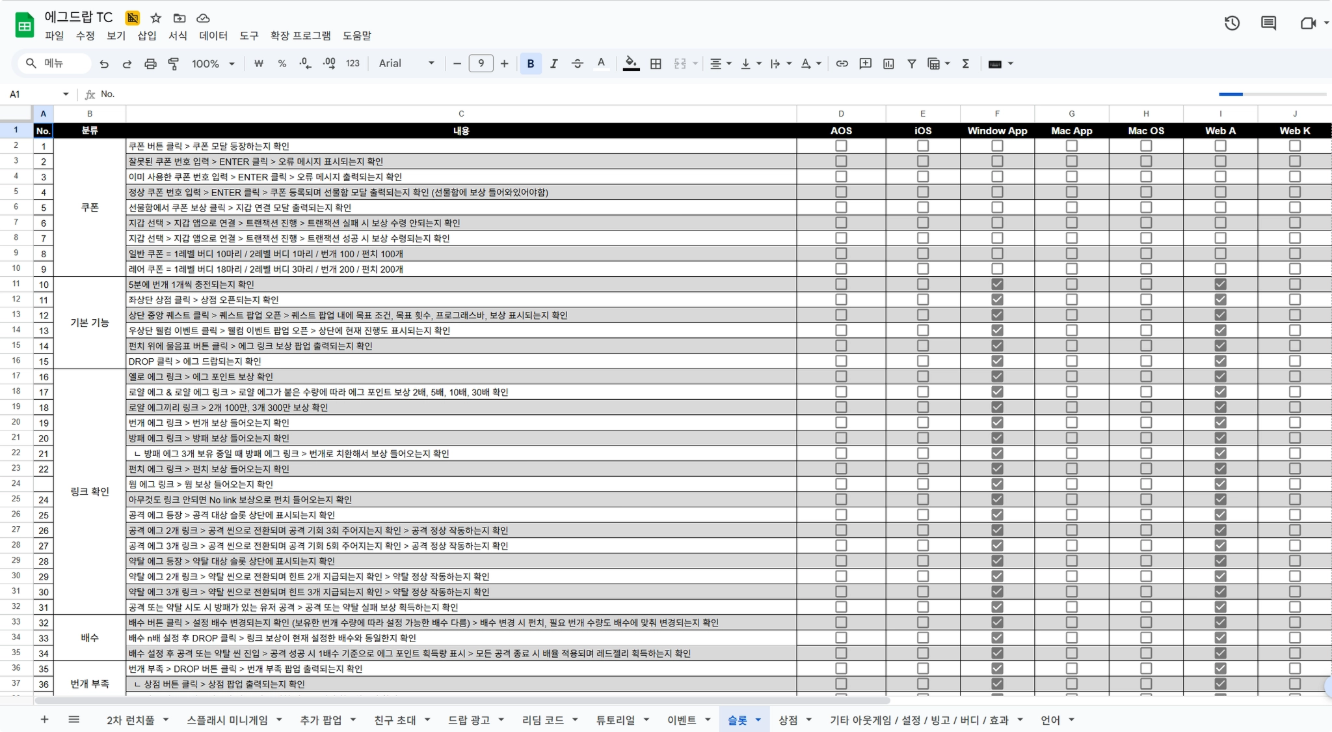Click the increase font size plus button
The image size is (1332, 732).
(505, 63)
